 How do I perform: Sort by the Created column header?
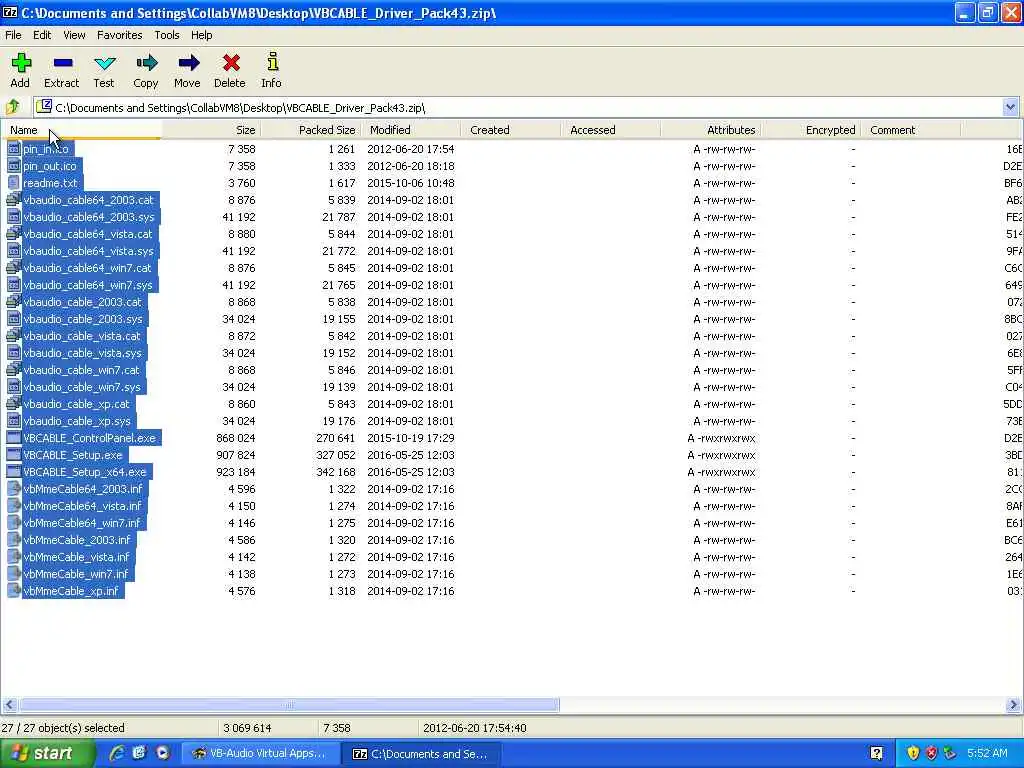[x=510, y=130]
